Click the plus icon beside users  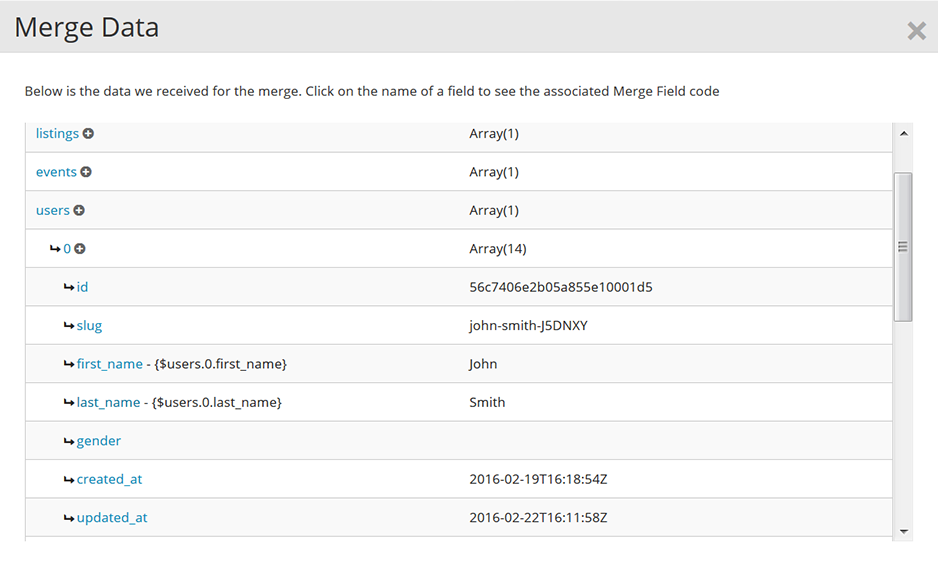click(79, 211)
